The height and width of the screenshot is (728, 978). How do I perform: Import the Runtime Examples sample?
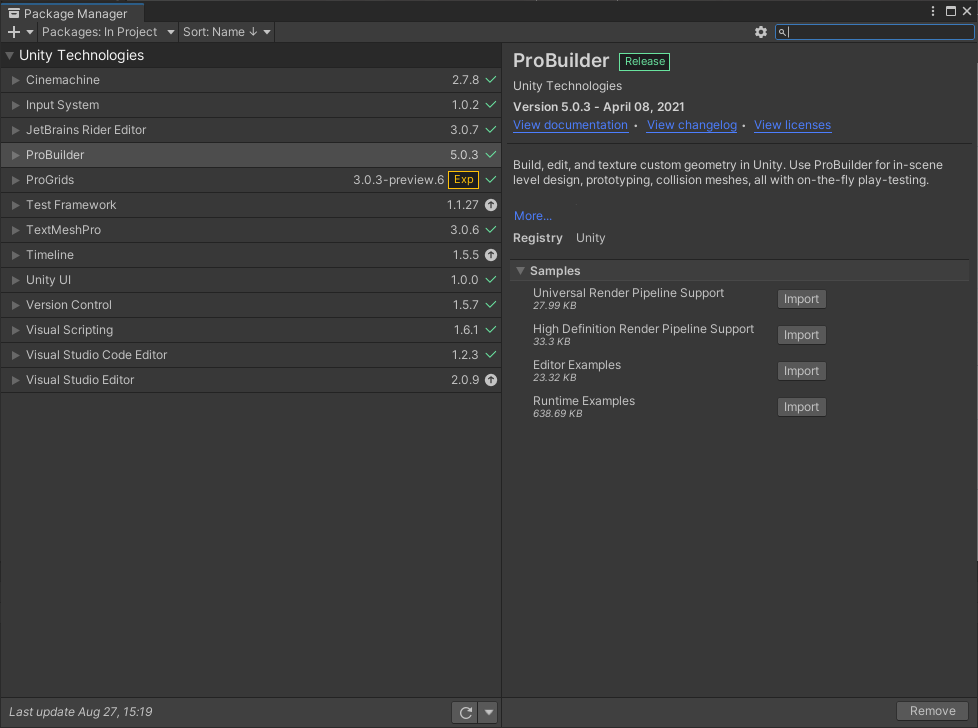click(801, 407)
